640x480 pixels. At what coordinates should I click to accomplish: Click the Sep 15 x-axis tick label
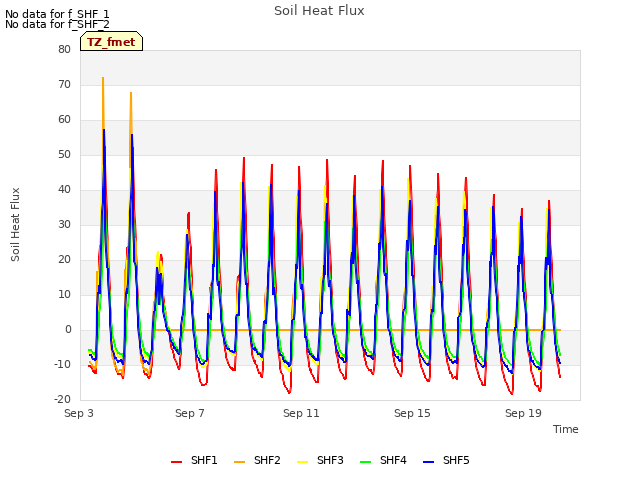click(x=412, y=413)
